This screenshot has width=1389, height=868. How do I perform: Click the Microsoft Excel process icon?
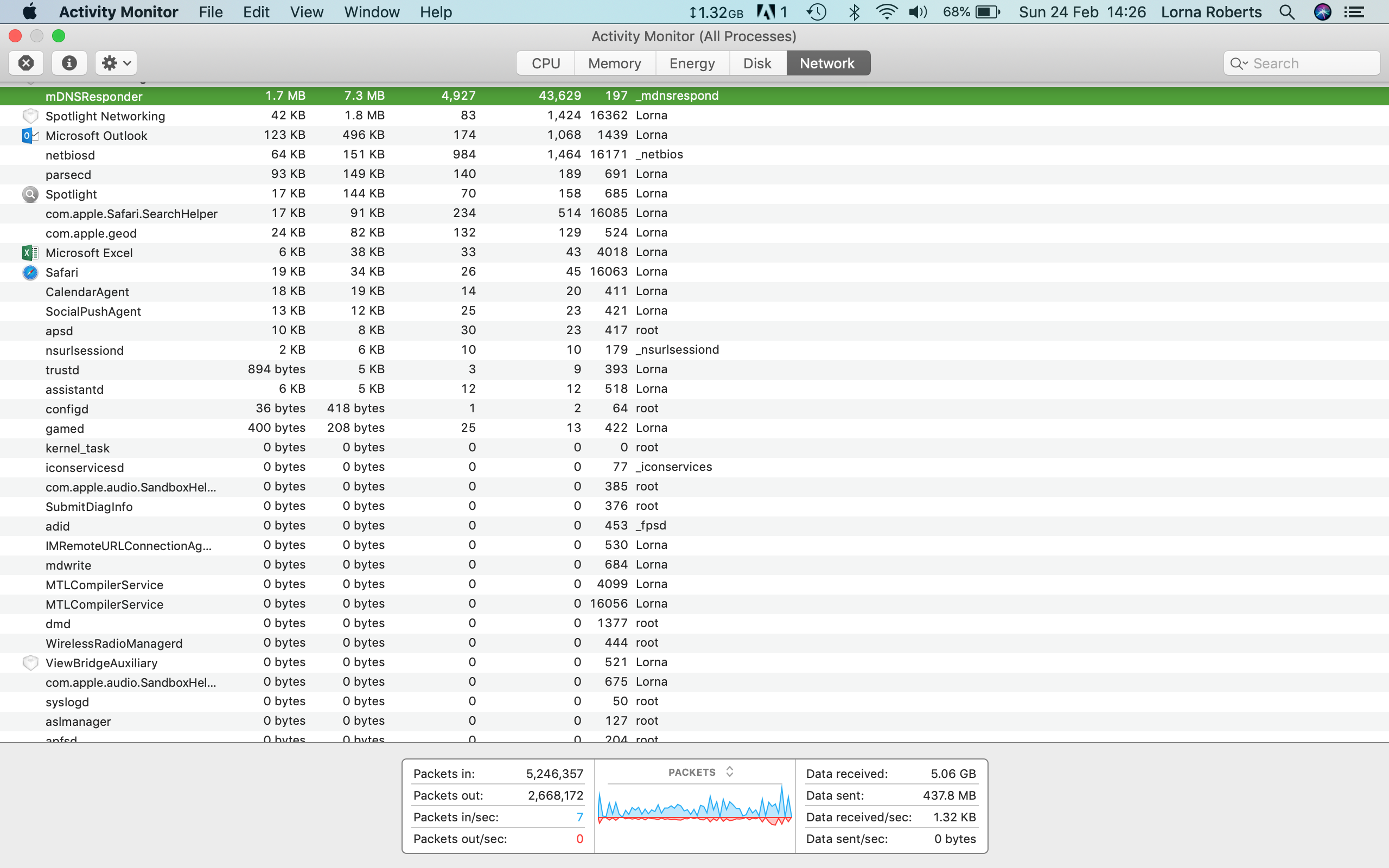pos(30,253)
